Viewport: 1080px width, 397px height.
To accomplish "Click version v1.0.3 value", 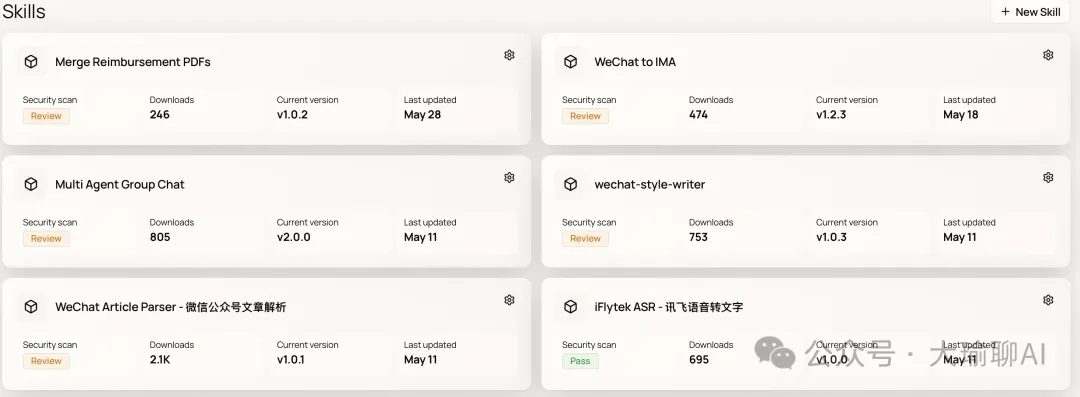I will coord(831,237).
